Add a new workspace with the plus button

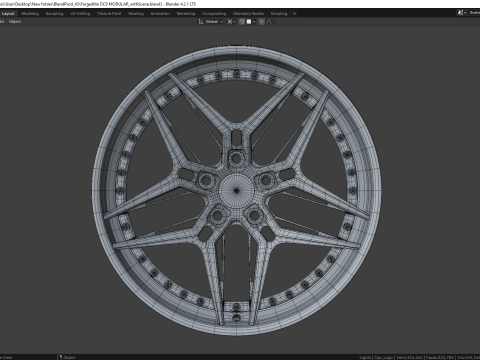(294, 14)
